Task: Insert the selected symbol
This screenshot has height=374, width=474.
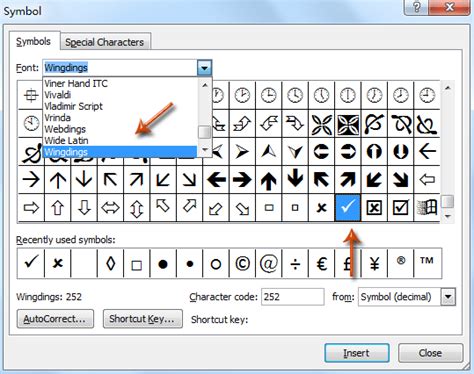Action: tap(357, 353)
